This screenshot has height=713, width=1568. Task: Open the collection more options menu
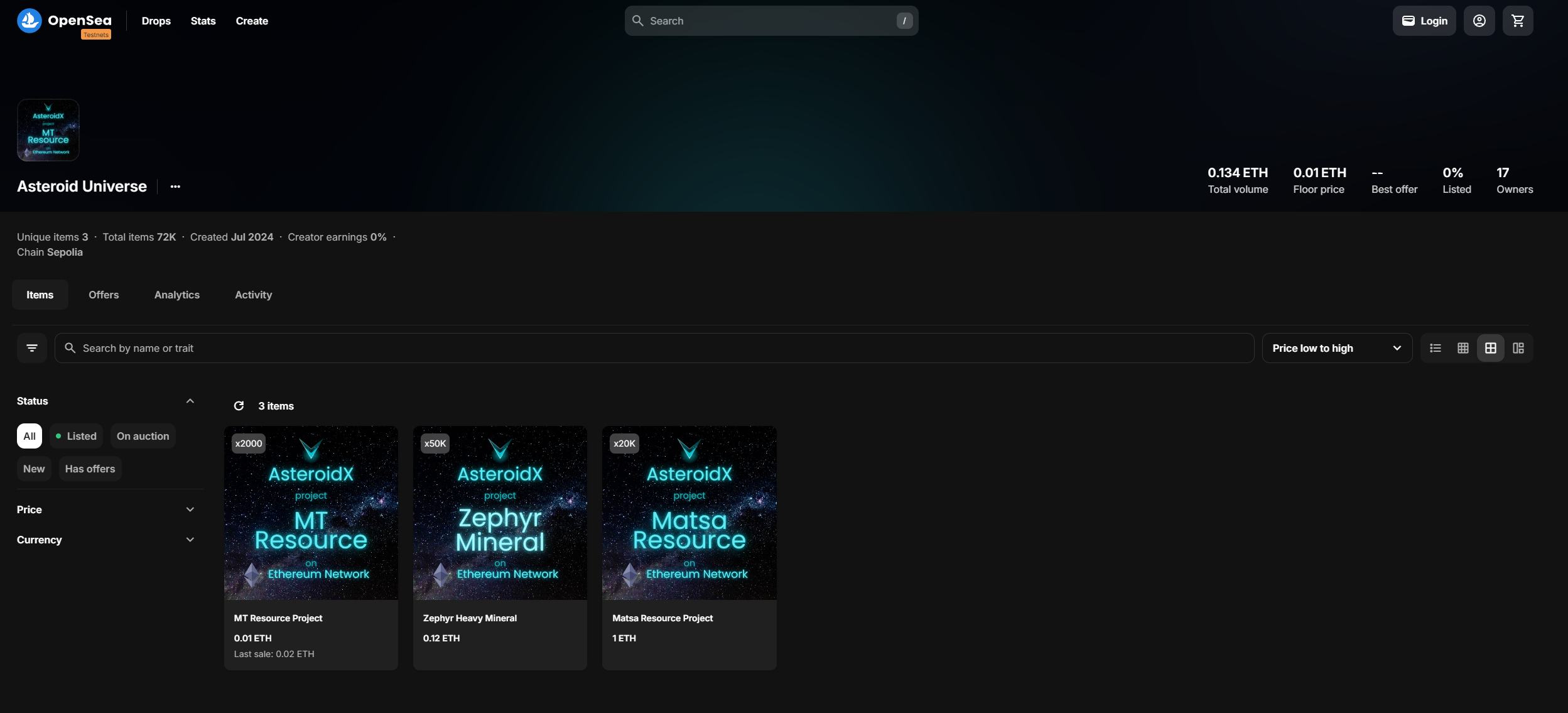(x=175, y=187)
